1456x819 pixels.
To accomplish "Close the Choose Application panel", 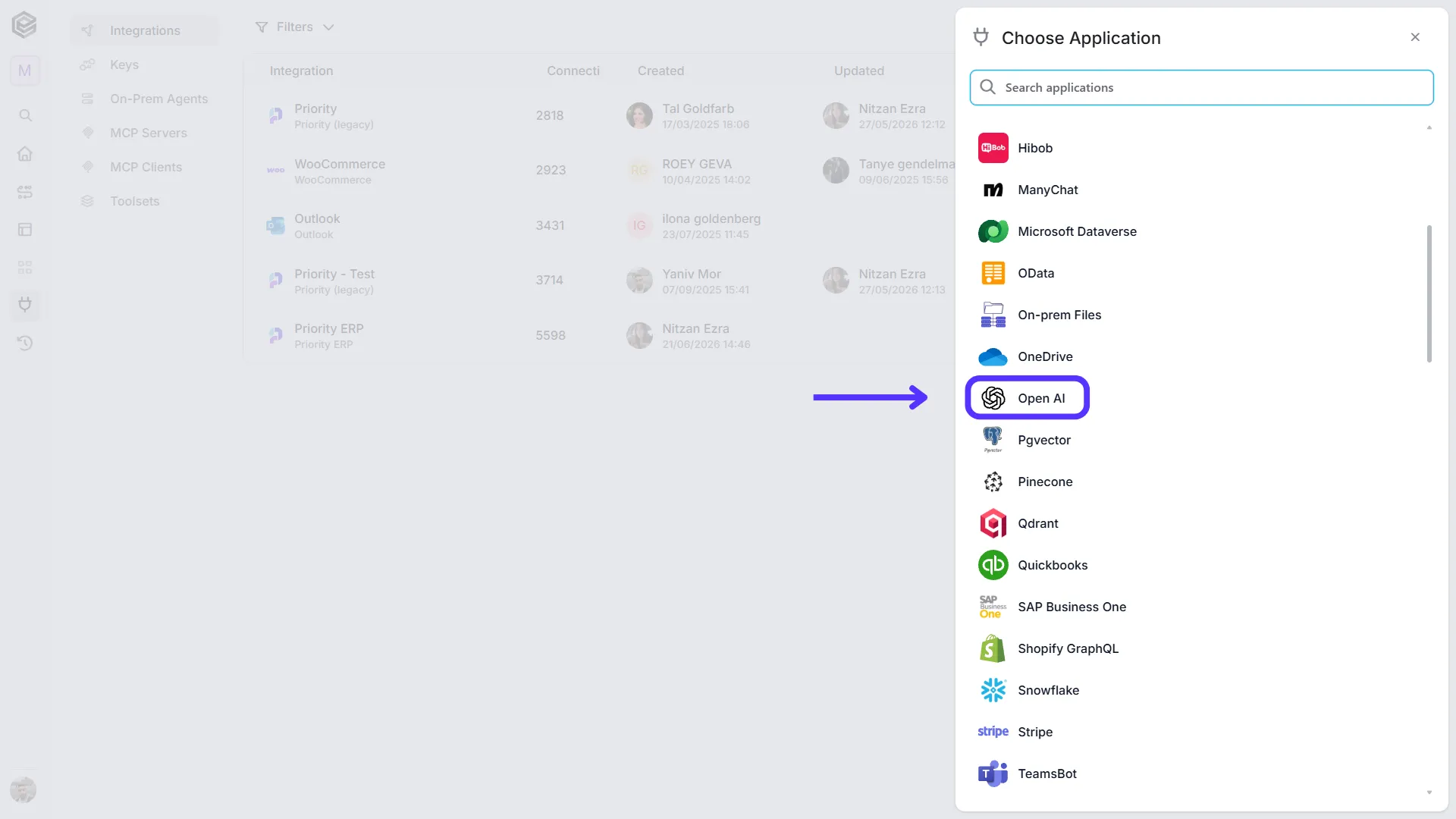I will point(1415,37).
